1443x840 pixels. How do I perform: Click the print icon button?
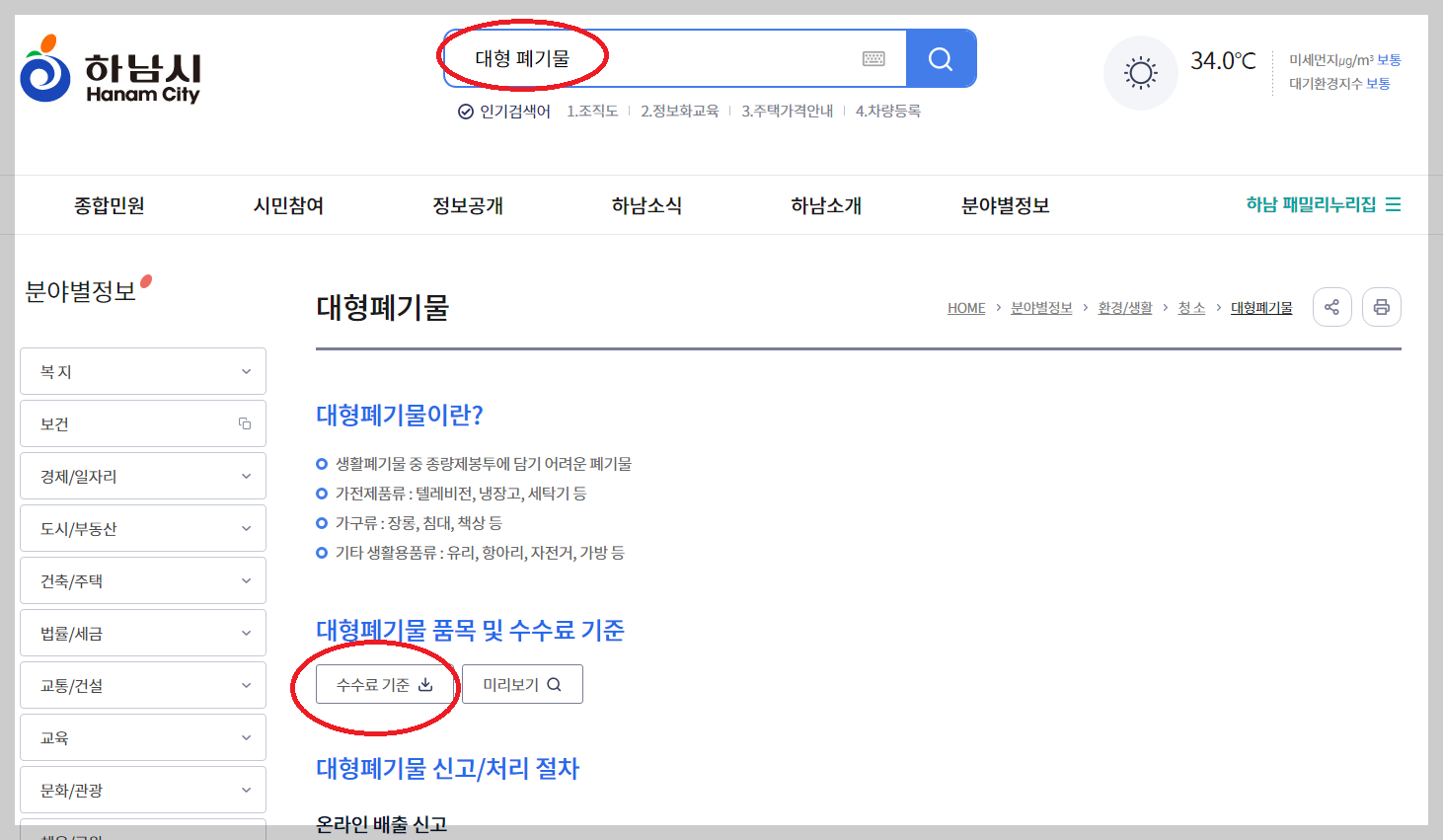tap(1382, 307)
